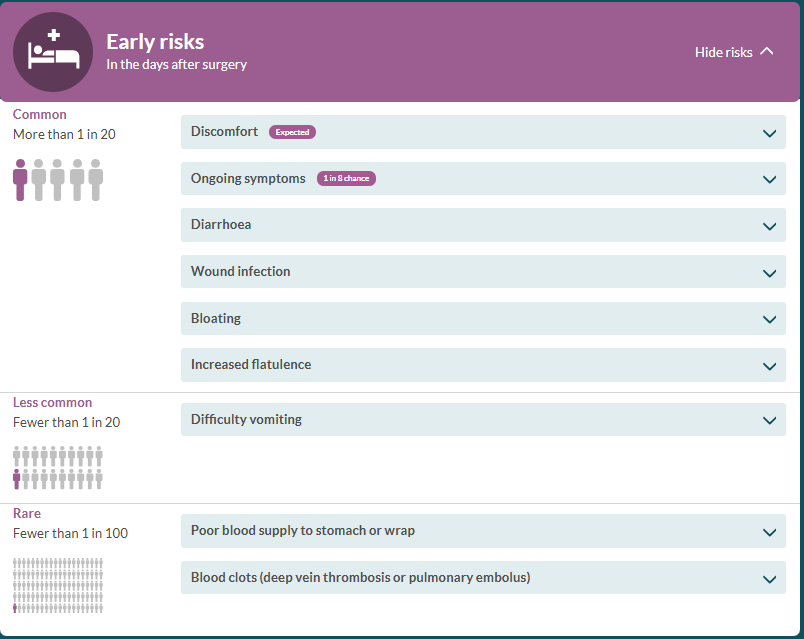Expand the Ongoing symptoms chevron
The width and height of the screenshot is (804, 639).
tap(769, 179)
